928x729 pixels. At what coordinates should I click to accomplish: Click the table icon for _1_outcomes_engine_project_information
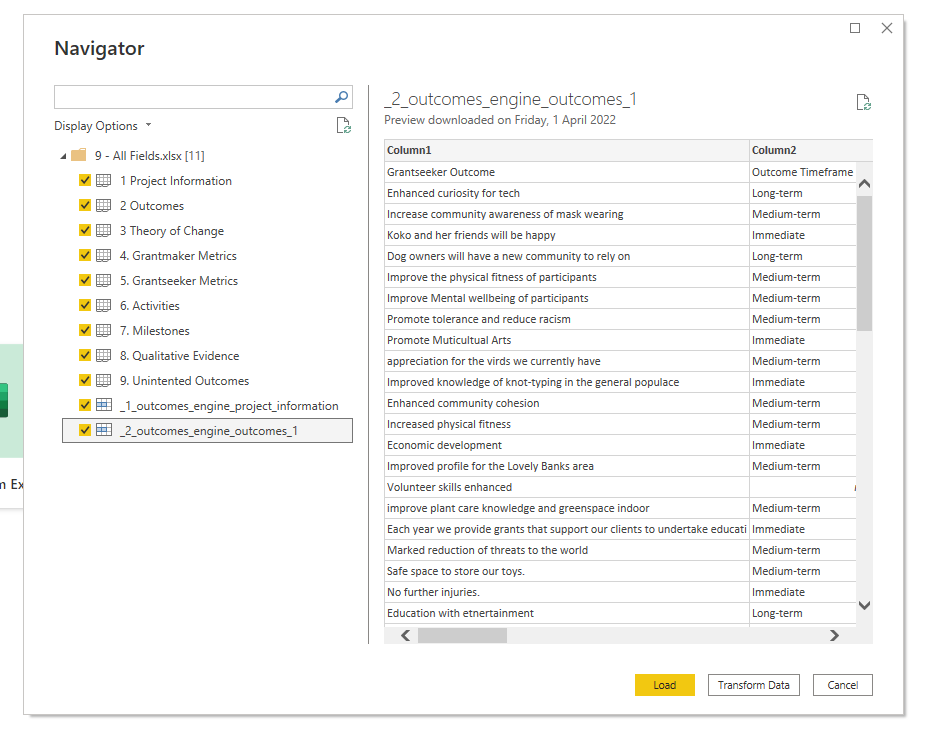(104, 406)
